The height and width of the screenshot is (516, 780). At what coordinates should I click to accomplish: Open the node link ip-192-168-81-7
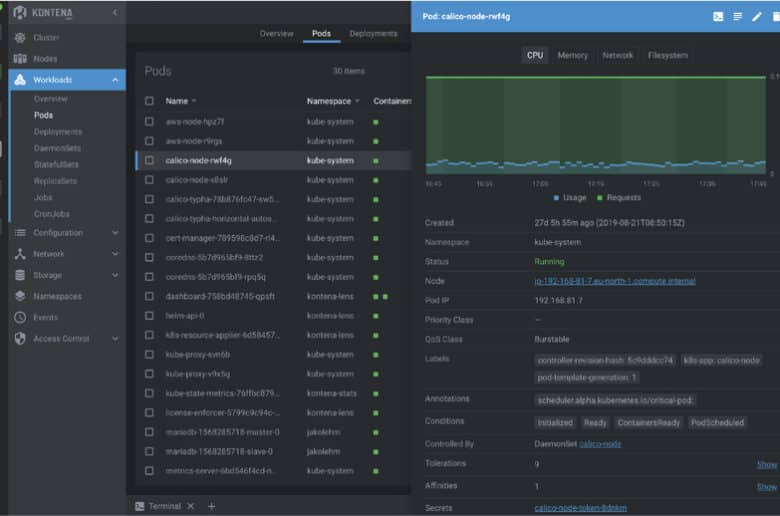615,281
